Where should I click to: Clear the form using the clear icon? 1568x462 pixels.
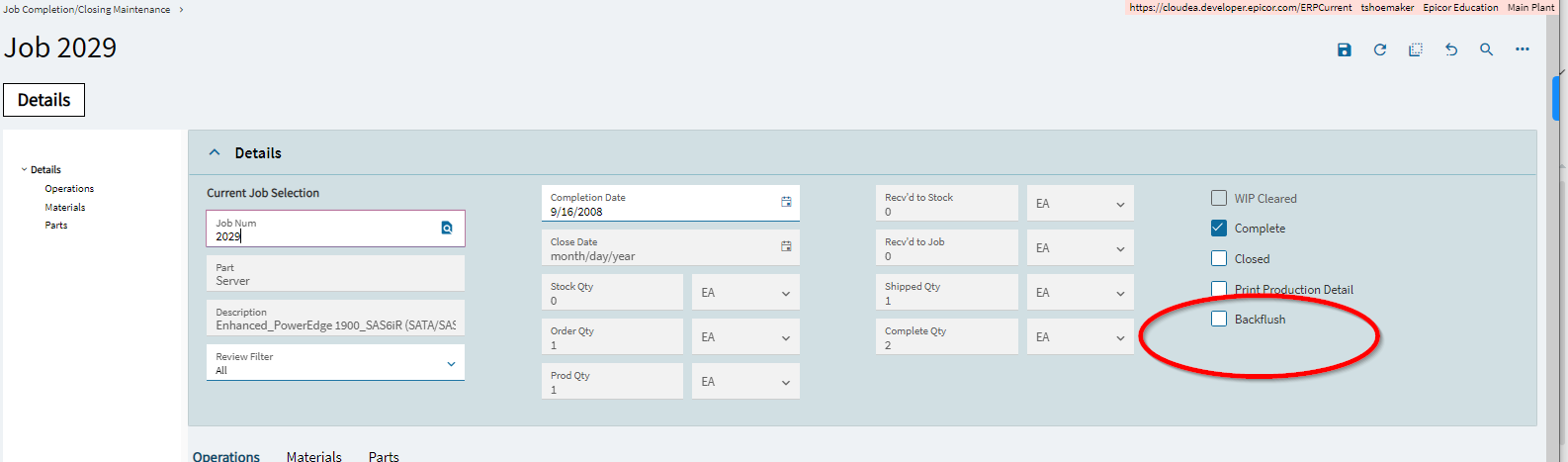point(1416,49)
